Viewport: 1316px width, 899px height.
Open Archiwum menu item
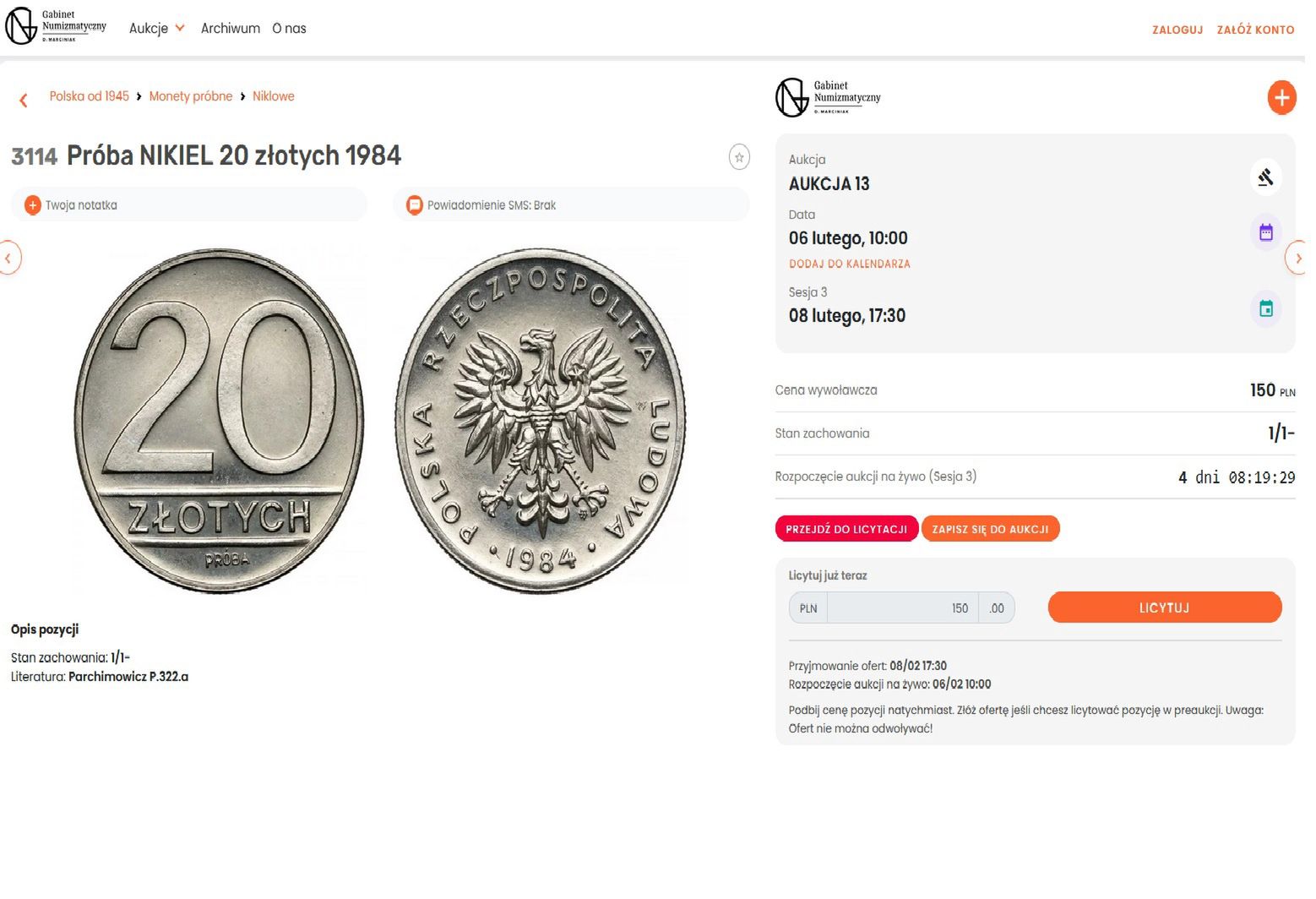click(x=231, y=29)
